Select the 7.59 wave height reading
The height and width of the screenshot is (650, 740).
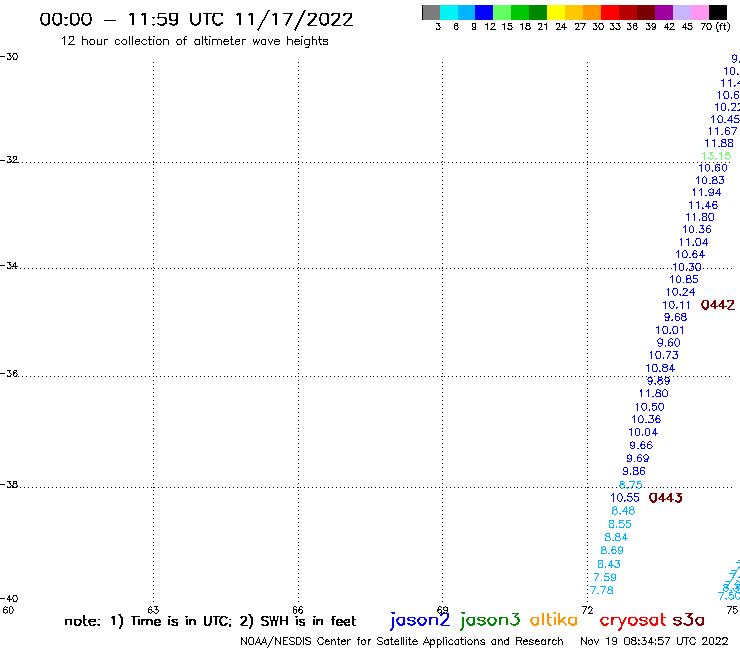click(x=605, y=577)
